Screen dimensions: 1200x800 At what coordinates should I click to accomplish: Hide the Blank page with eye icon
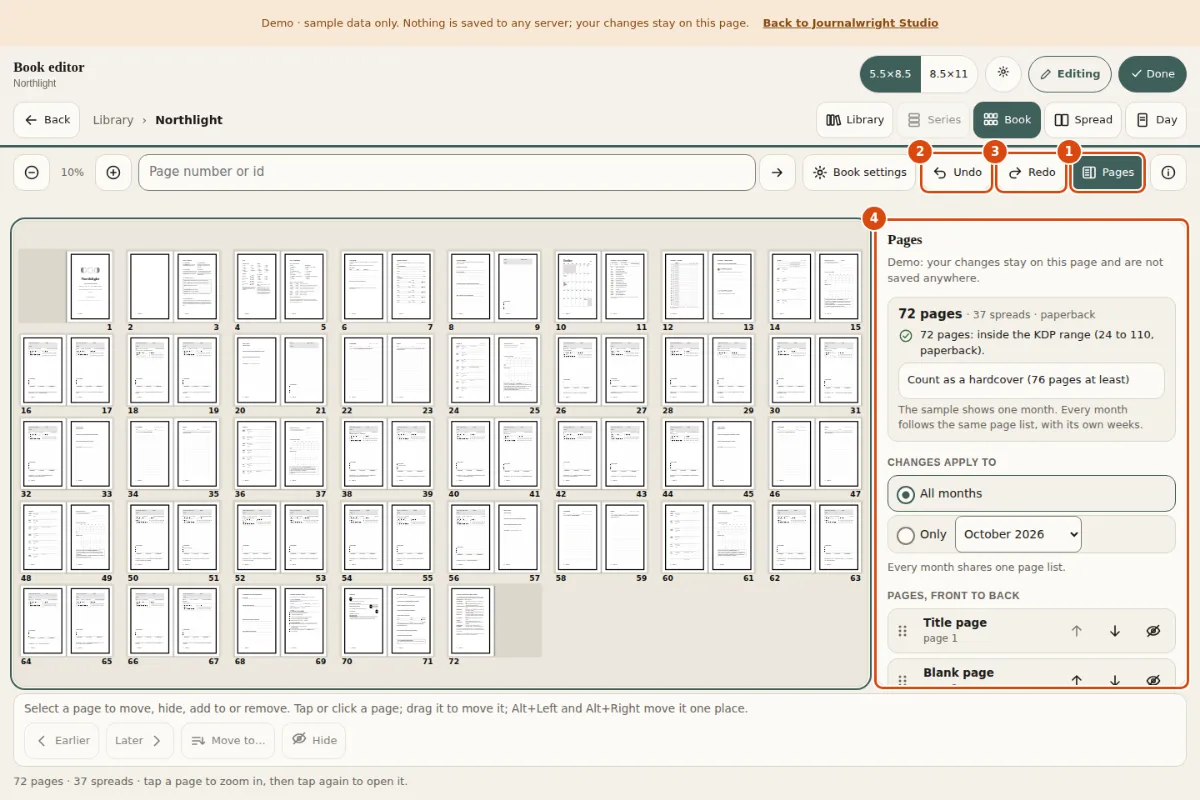[x=1153, y=680]
